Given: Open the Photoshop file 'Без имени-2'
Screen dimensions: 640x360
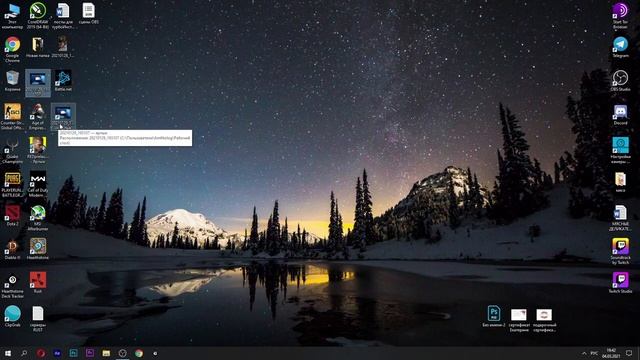Looking at the screenshot, I should [494, 317].
